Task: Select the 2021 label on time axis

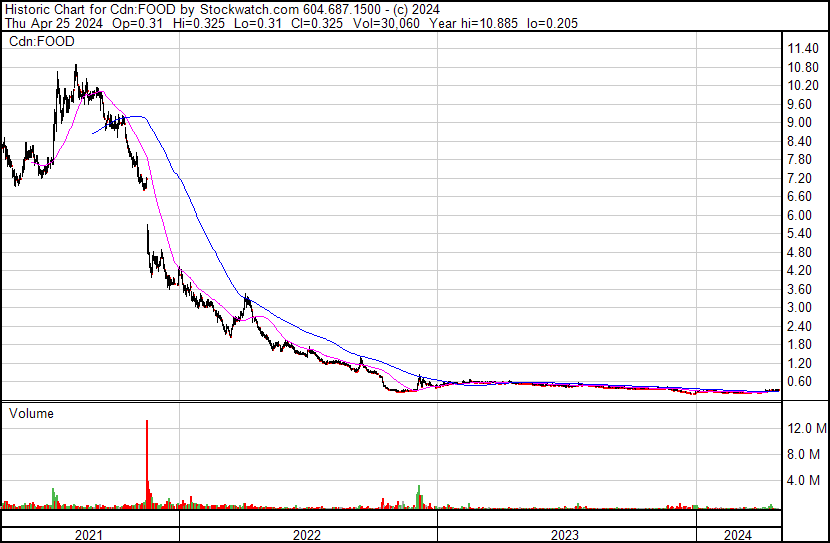Action: (x=90, y=535)
